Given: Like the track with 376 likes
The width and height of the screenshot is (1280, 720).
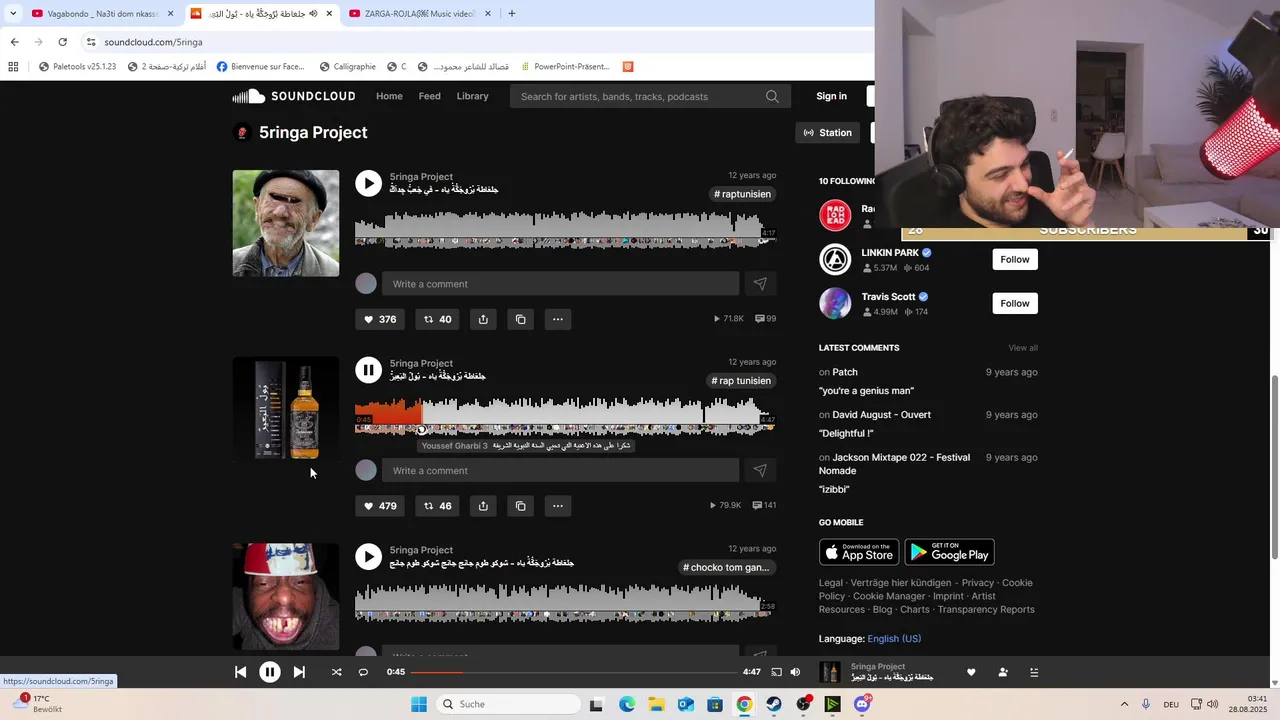Looking at the screenshot, I should pos(380,319).
